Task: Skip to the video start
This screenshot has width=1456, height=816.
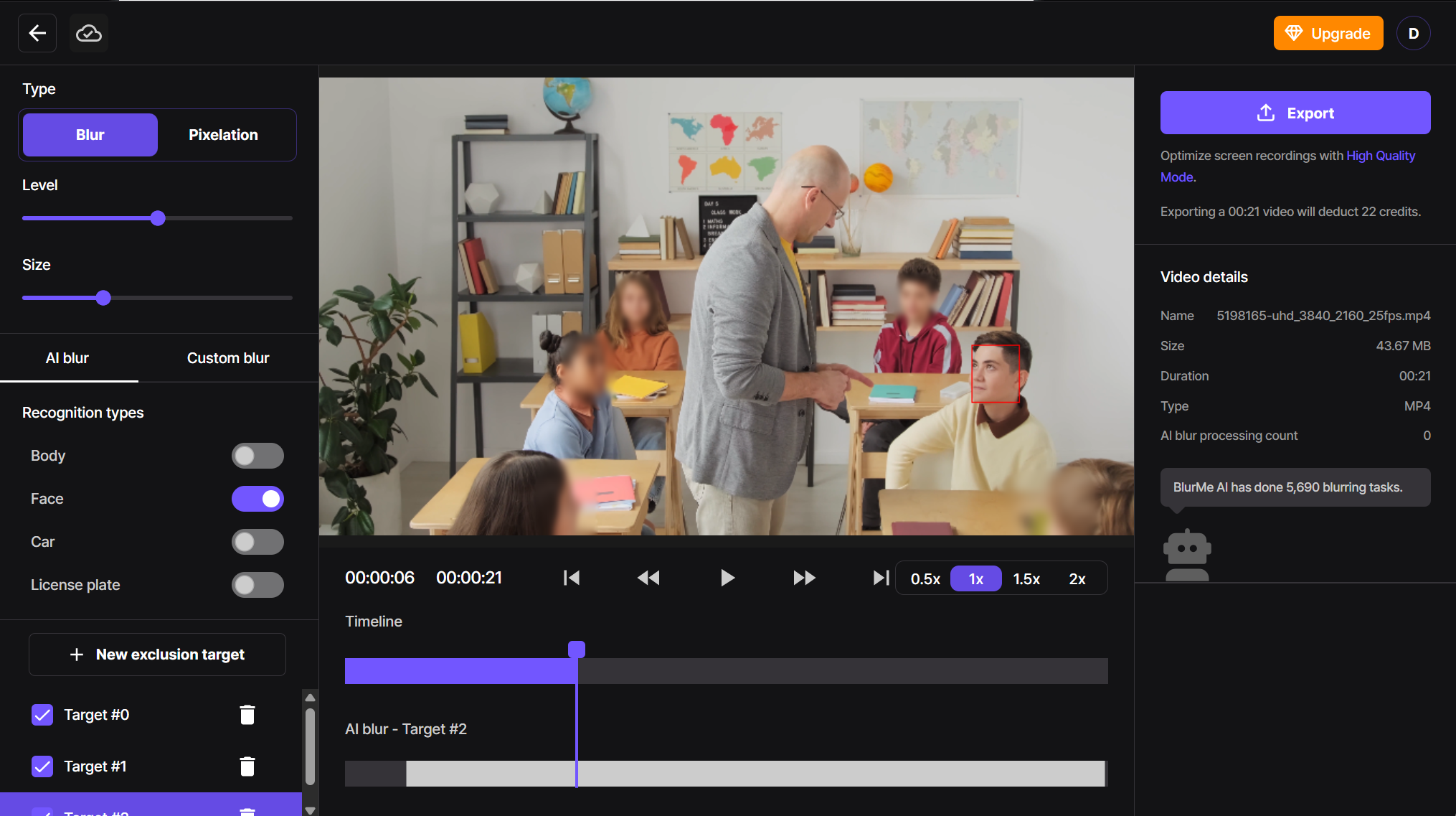Action: 572,578
